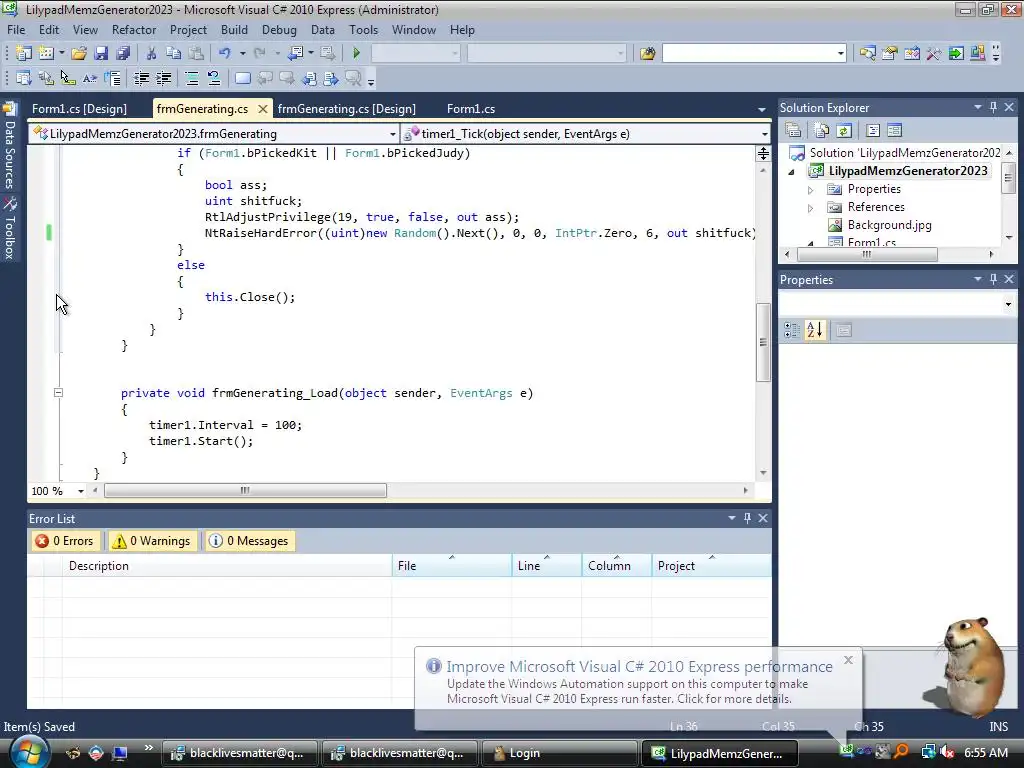Click the Copy toolbar icon
The height and width of the screenshot is (768, 1024).
(173, 53)
